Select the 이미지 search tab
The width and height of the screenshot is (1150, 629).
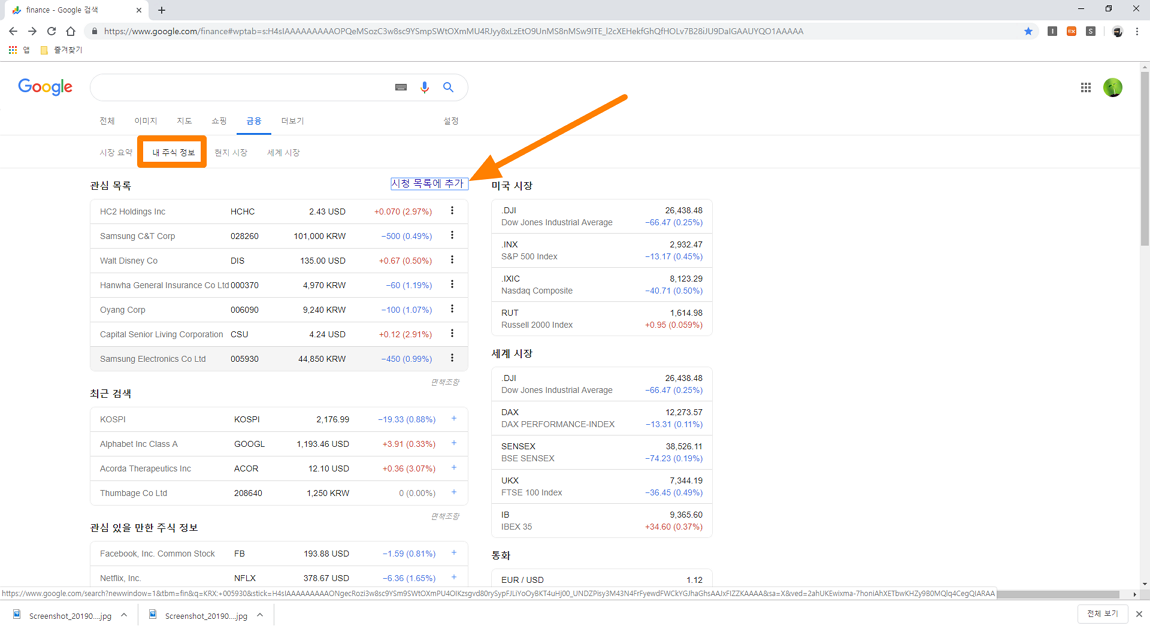pos(145,121)
